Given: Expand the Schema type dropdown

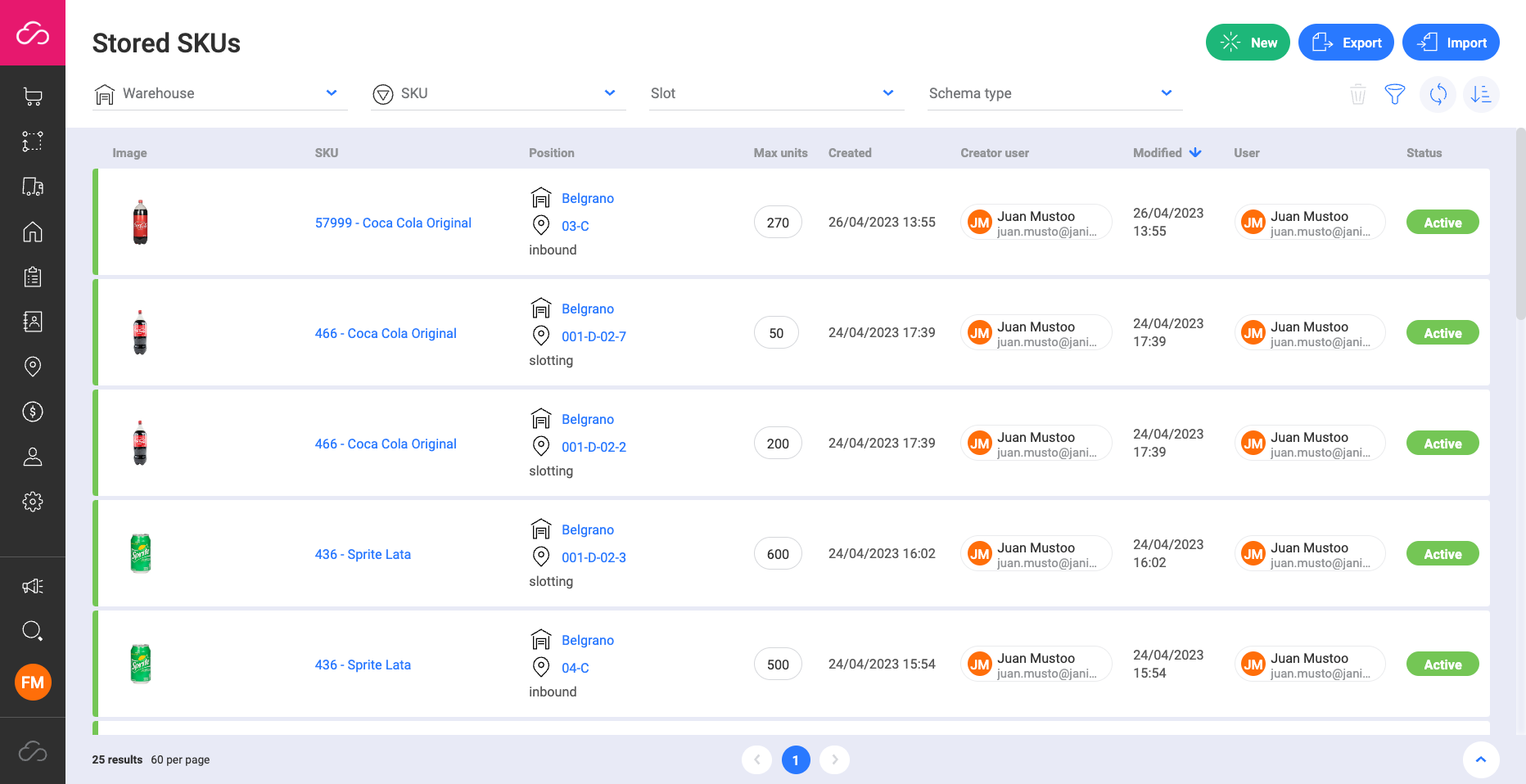Looking at the screenshot, I should (x=1054, y=92).
